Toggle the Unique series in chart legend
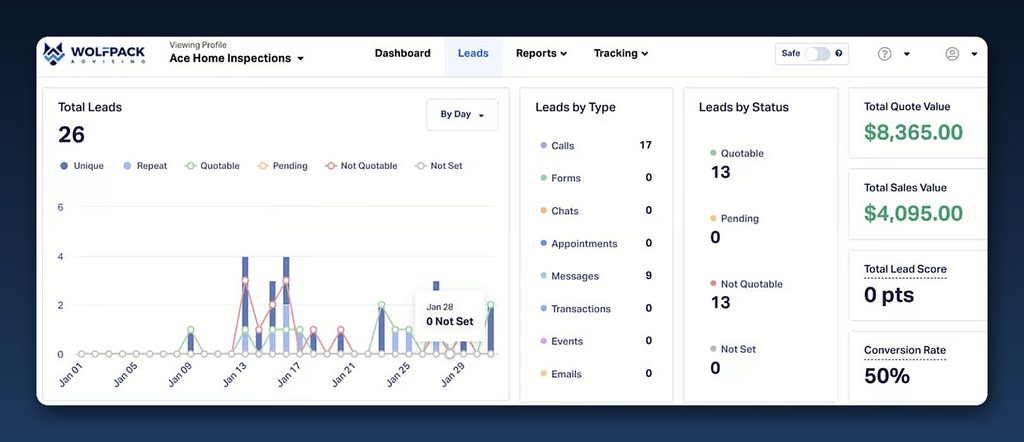Screen dimensions: 1024x442 coord(82,166)
